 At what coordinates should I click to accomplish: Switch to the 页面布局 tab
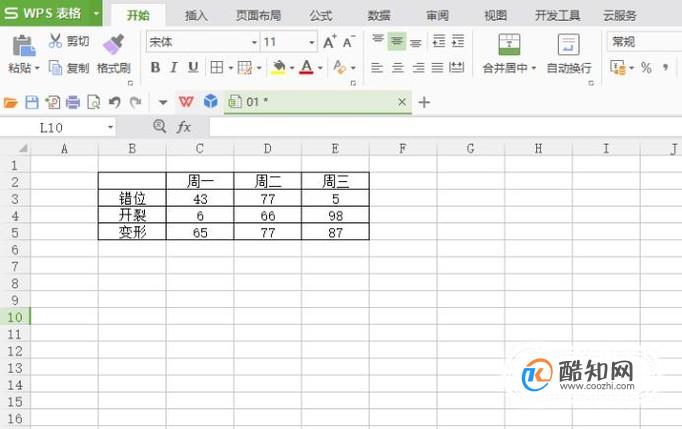[x=258, y=16]
